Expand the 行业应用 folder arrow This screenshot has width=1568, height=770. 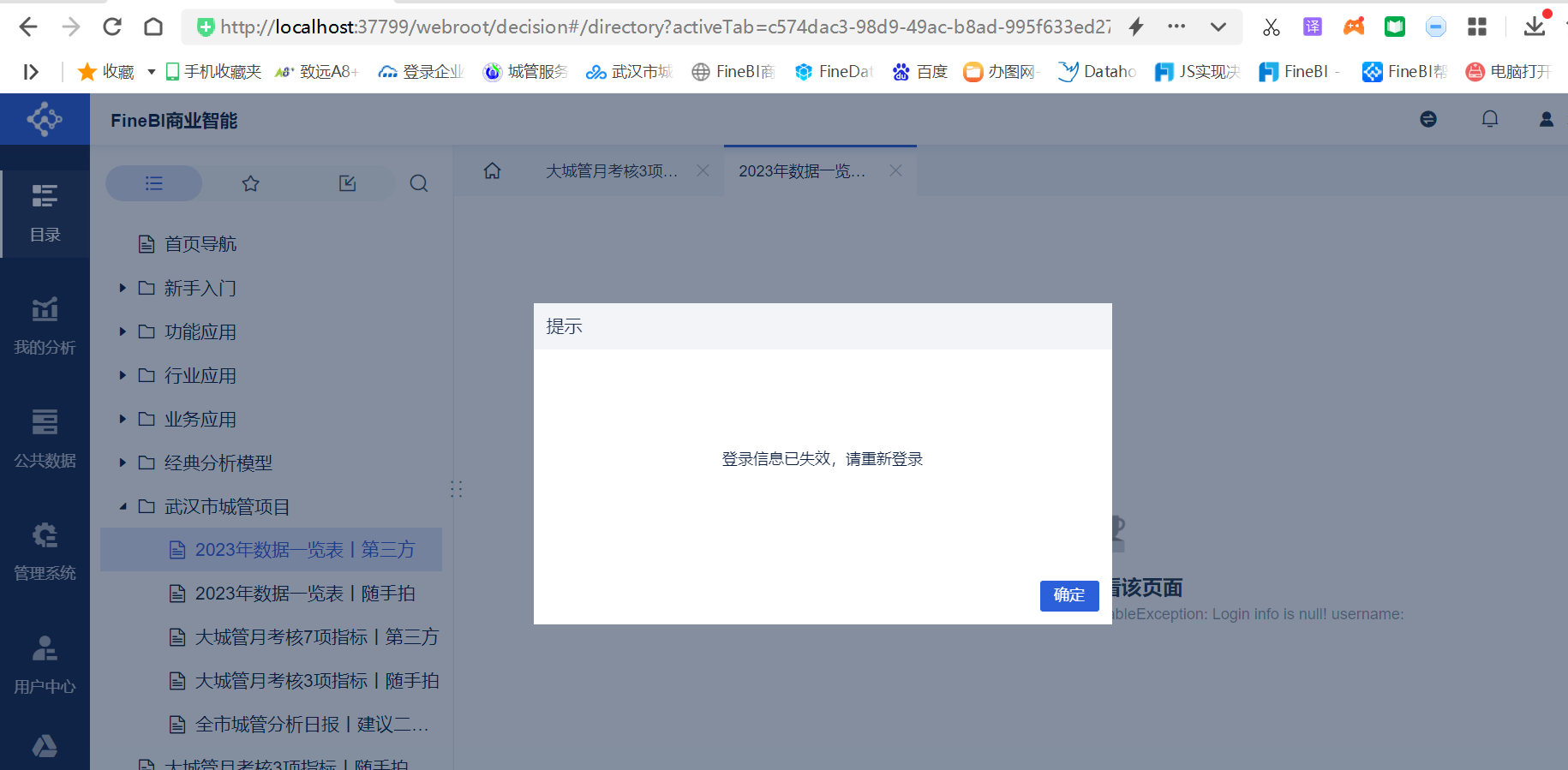(x=123, y=375)
